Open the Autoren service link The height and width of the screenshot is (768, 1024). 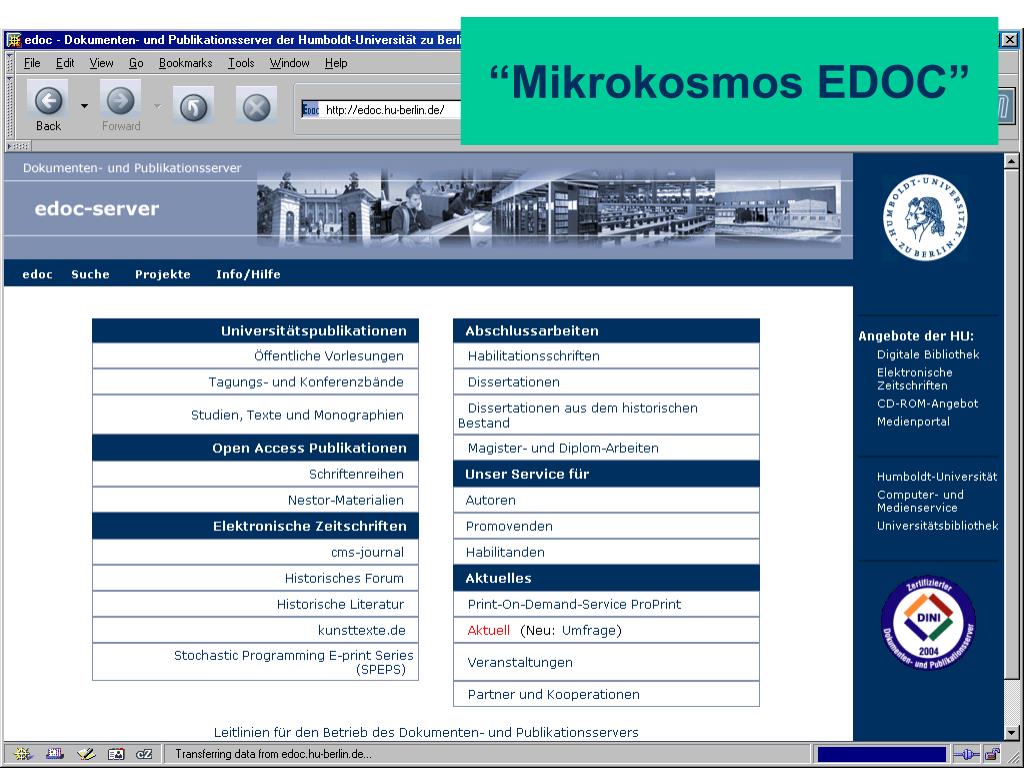(x=490, y=500)
